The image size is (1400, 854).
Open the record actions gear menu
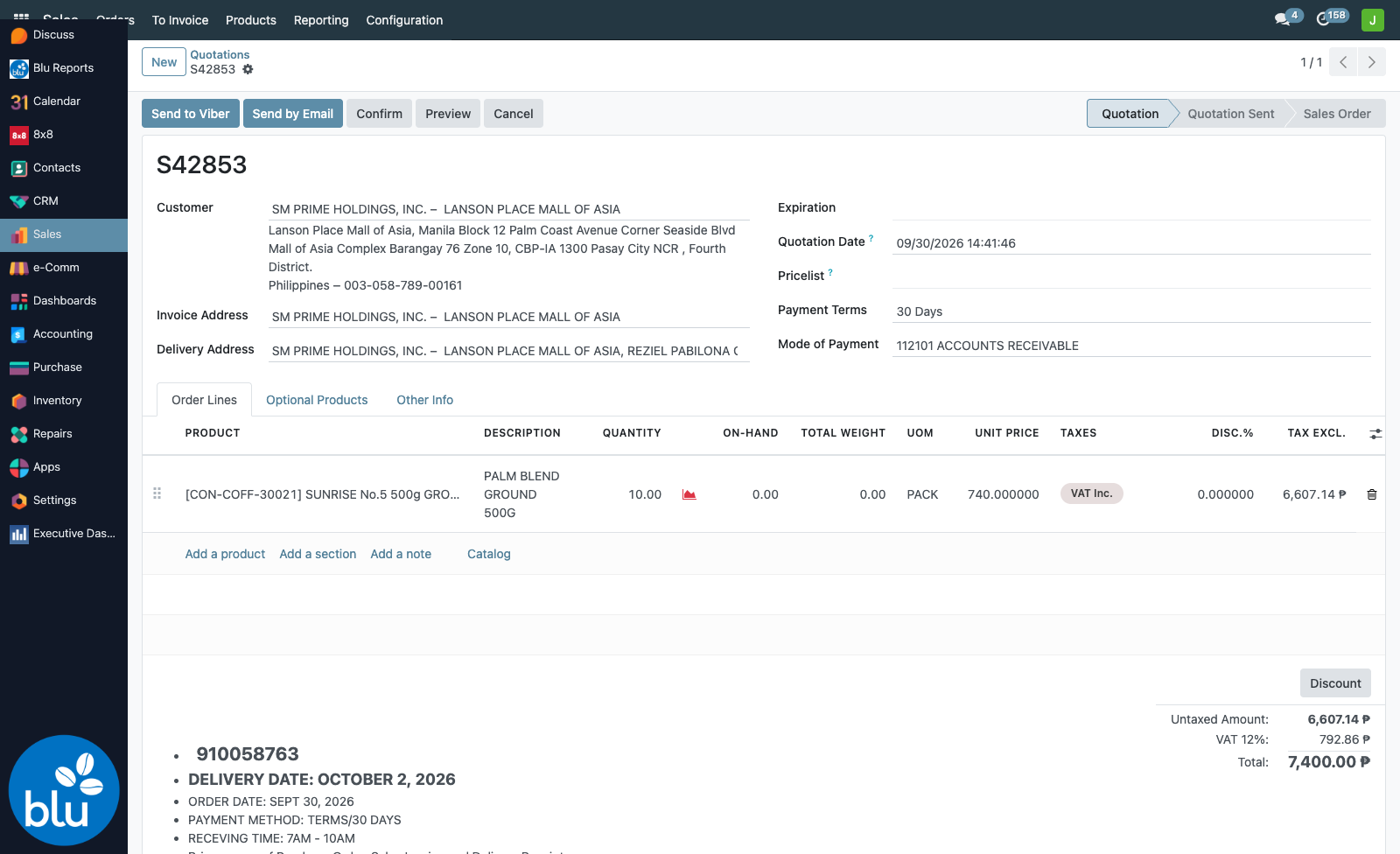pyautogui.click(x=248, y=69)
